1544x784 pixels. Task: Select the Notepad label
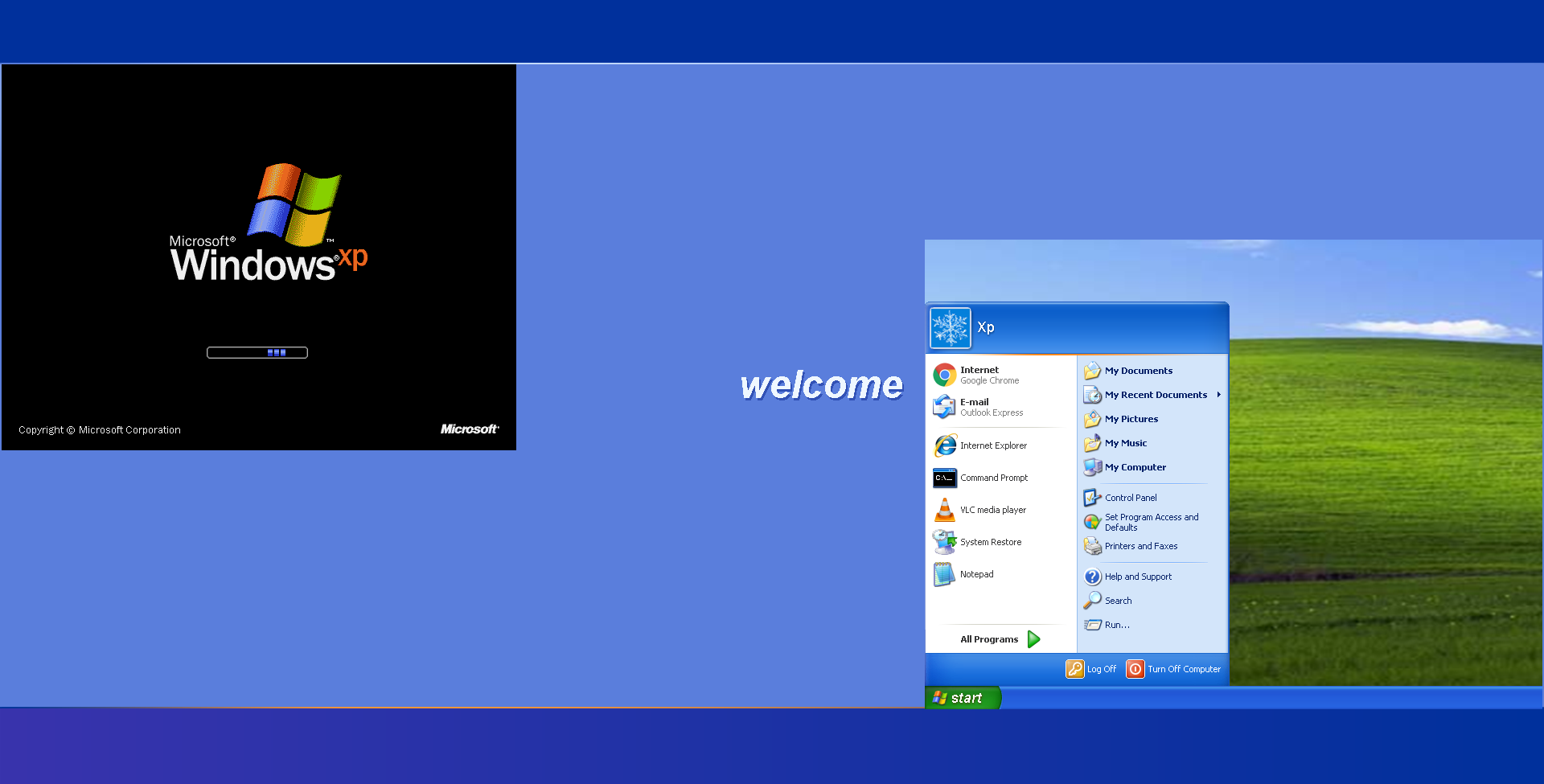click(977, 574)
